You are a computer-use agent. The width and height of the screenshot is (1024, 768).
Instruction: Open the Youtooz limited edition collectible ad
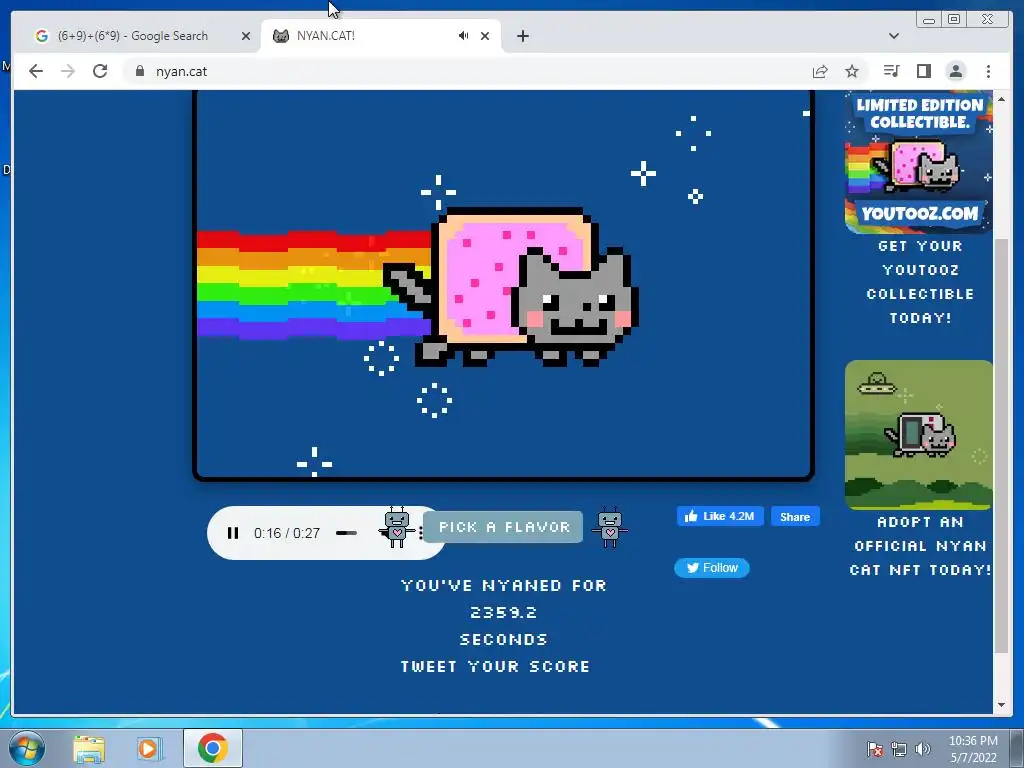[x=919, y=163]
